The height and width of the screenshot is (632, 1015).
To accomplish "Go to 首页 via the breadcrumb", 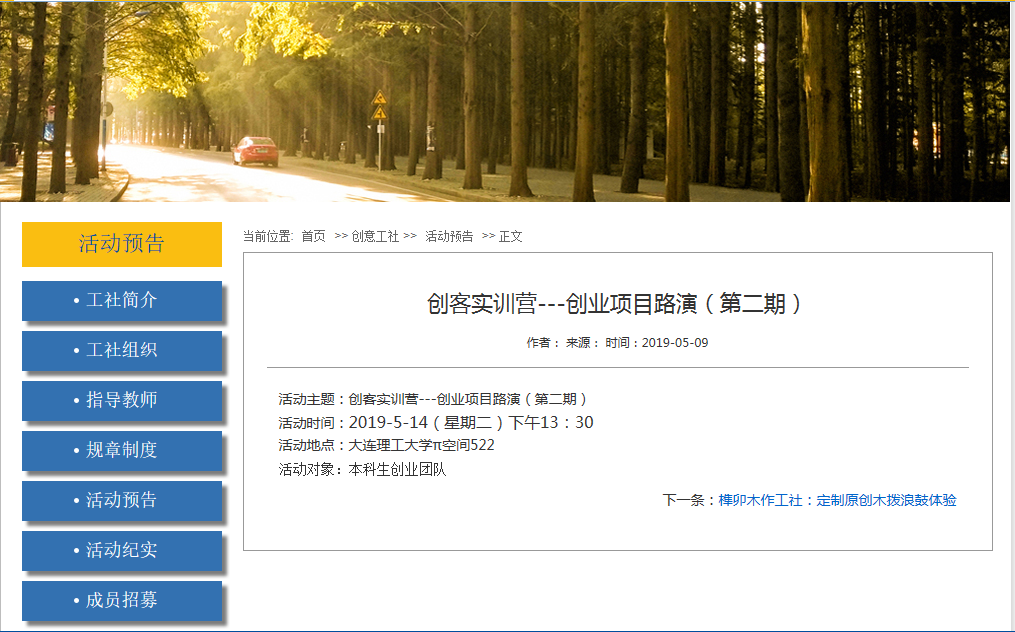I will 313,236.
